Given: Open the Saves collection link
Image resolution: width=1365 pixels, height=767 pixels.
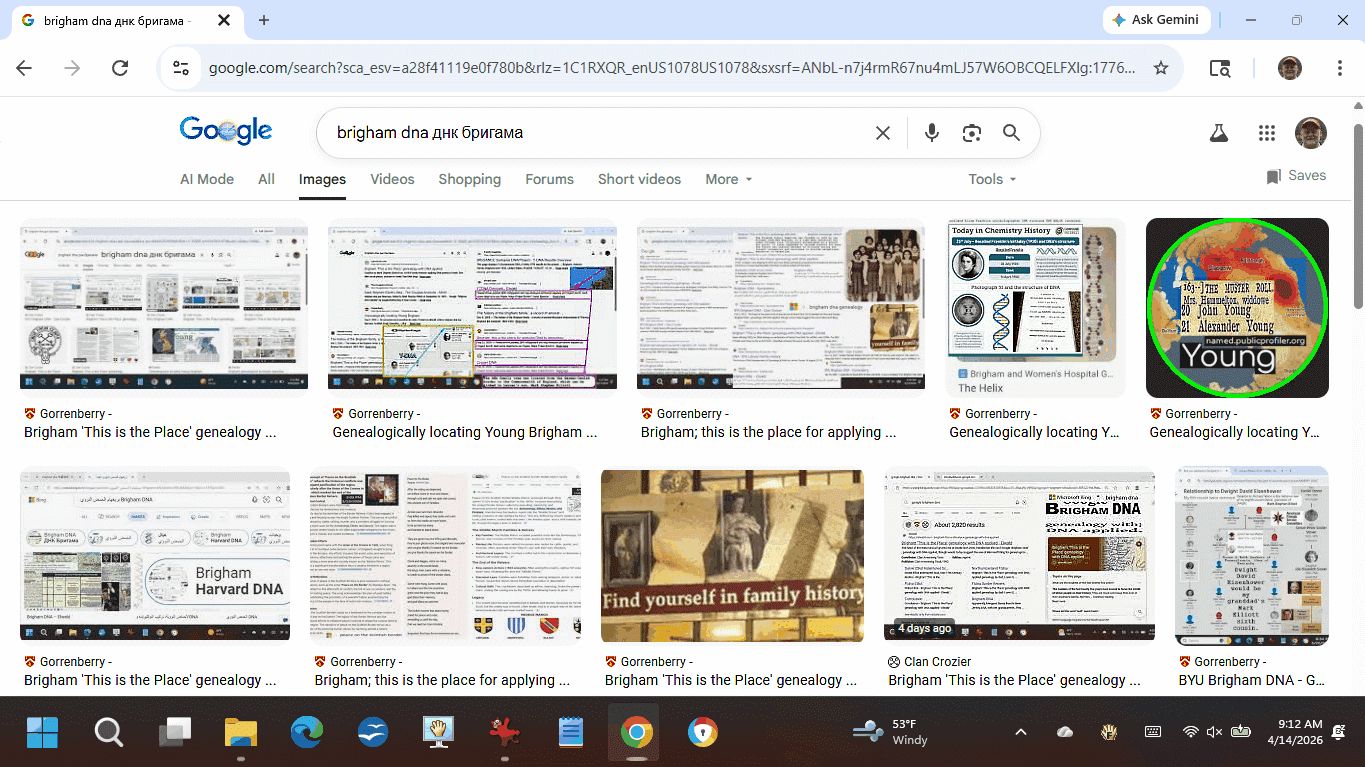Looking at the screenshot, I should pyautogui.click(x=1296, y=176).
